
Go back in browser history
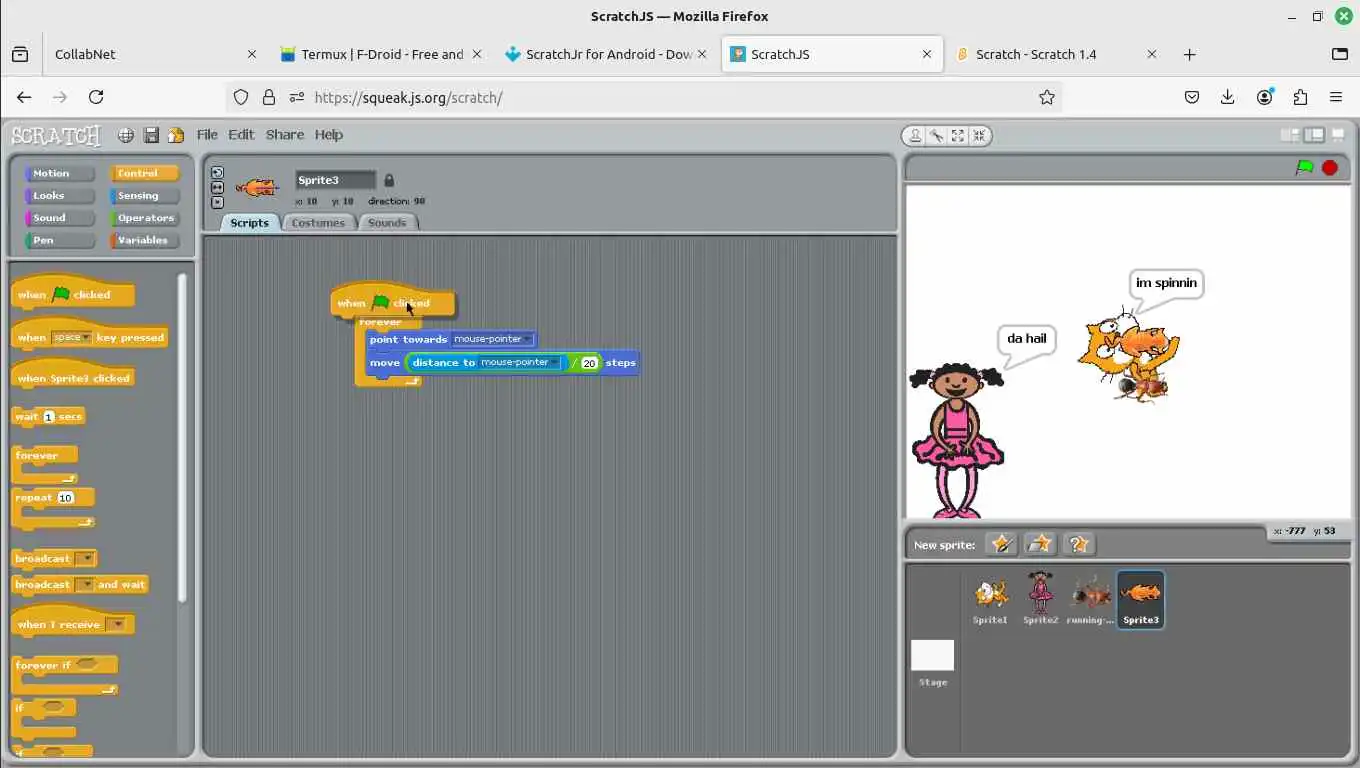[x=24, y=97]
